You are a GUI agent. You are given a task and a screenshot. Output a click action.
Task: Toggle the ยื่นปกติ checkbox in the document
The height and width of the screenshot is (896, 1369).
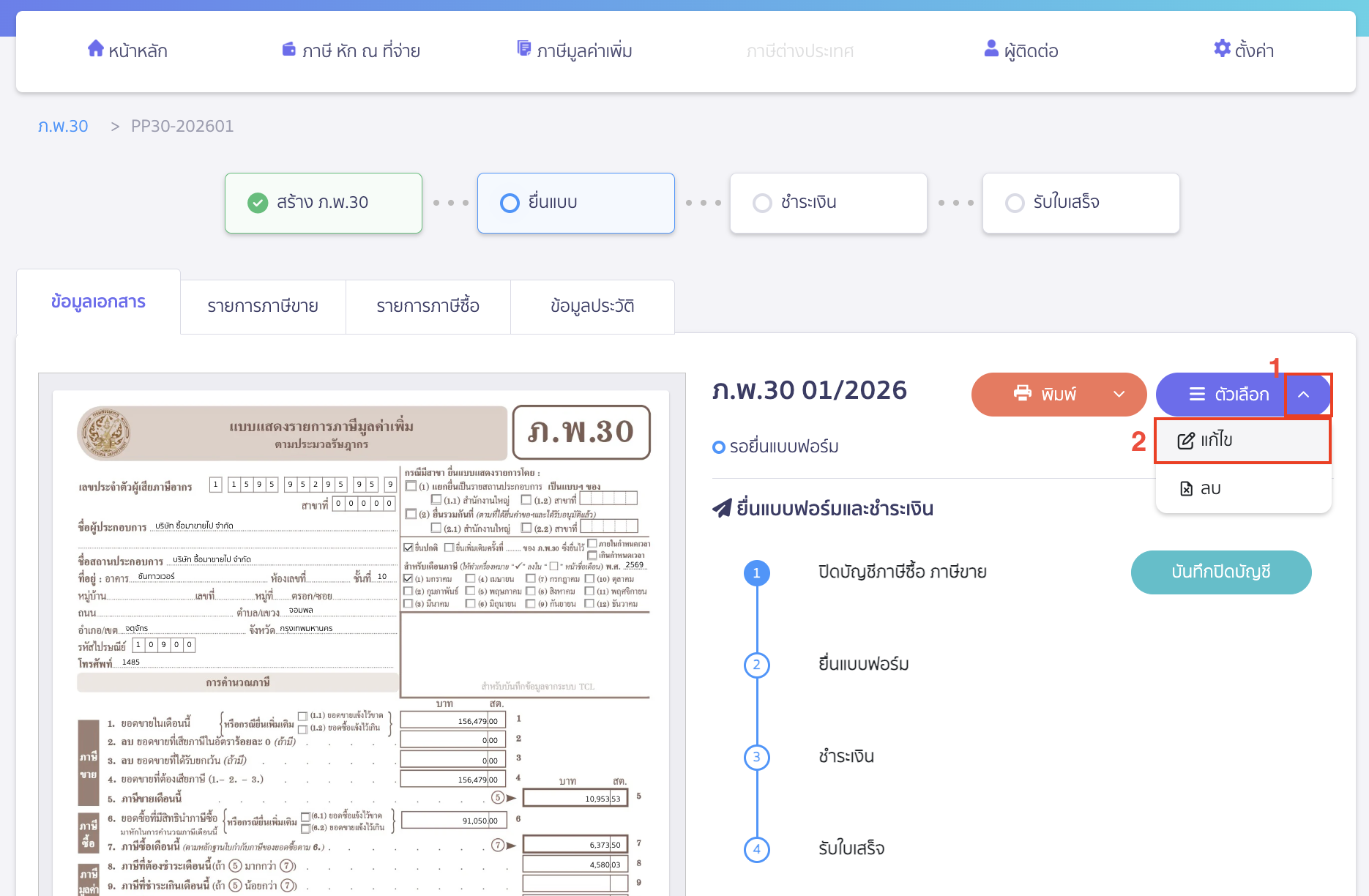[x=408, y=547]
